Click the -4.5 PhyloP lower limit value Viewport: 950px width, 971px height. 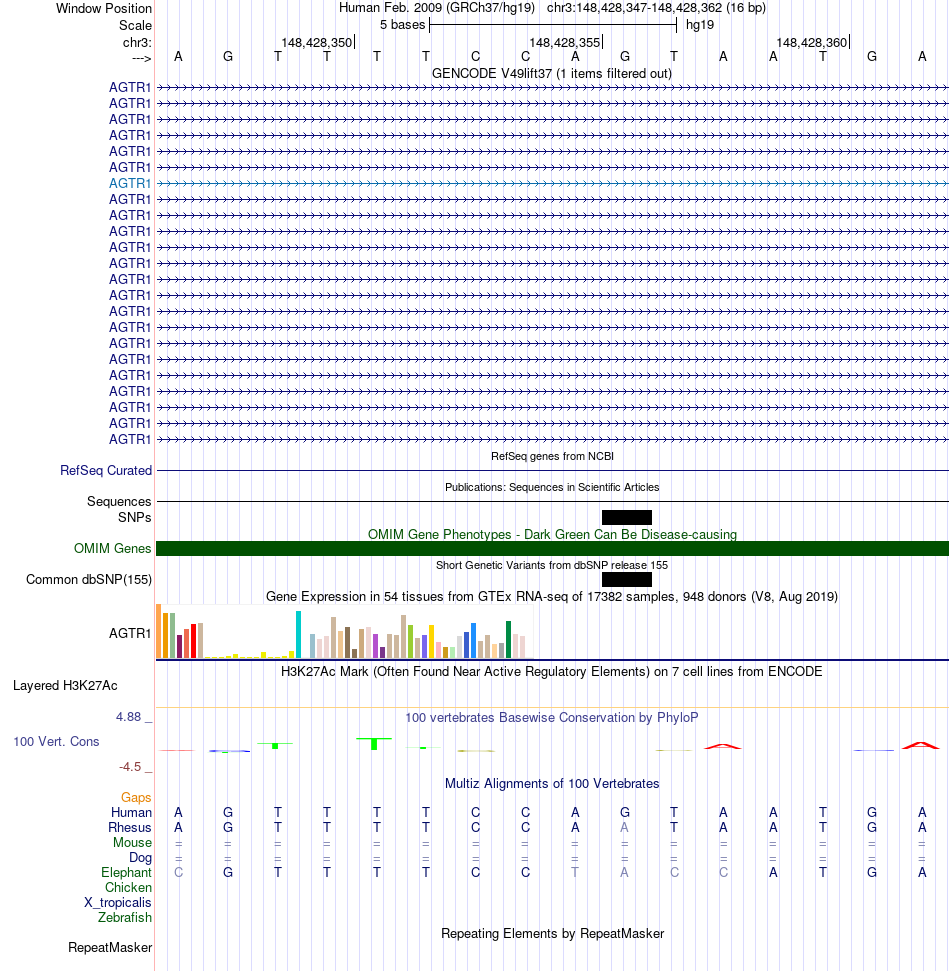pyautogui.click(x=130, y=767)
